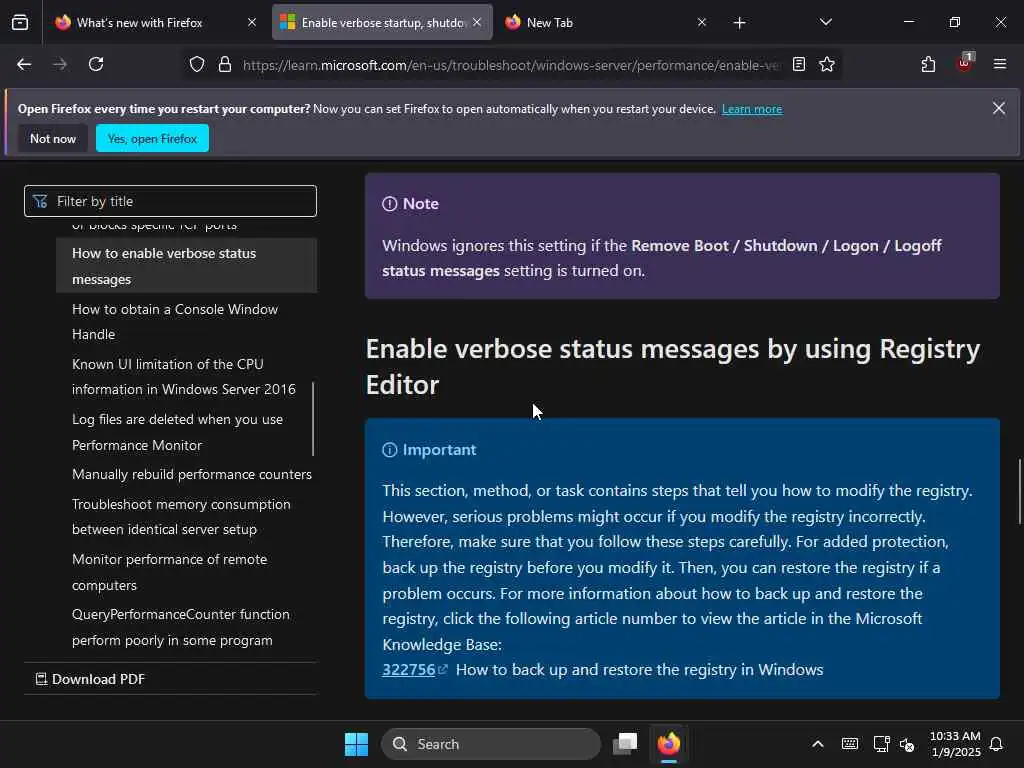This screenshot has height=768, width=1024.
Task: Bookmark this page with the star
Action: (827, 64)
